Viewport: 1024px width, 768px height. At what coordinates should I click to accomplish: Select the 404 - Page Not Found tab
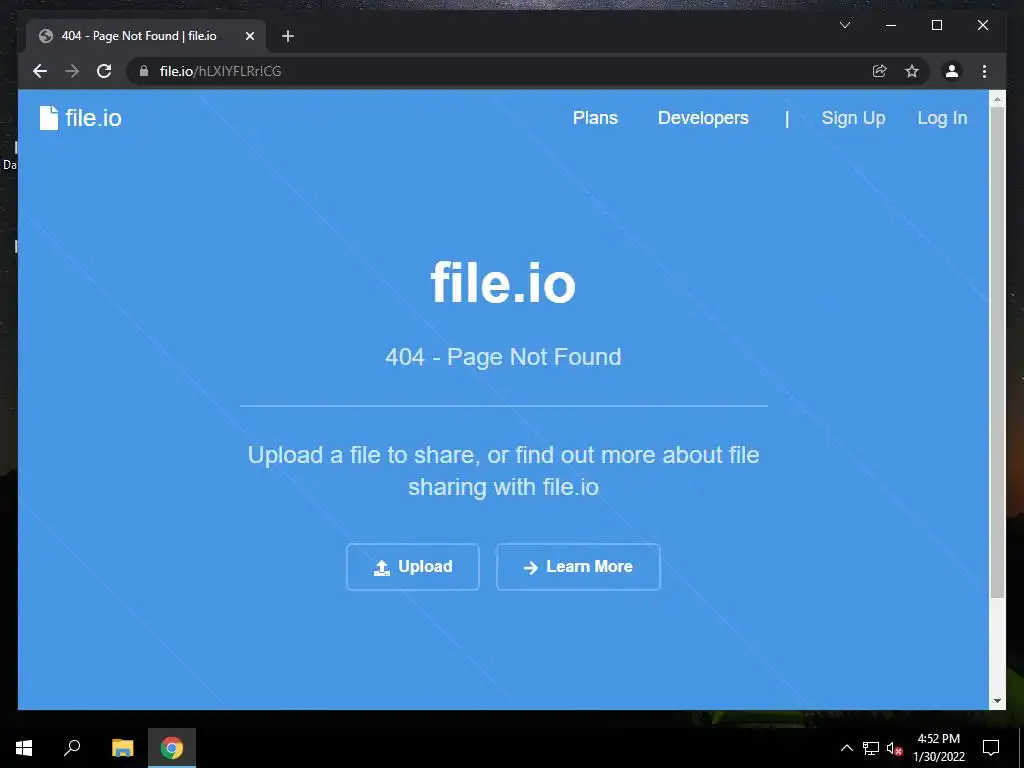point(146,36)
